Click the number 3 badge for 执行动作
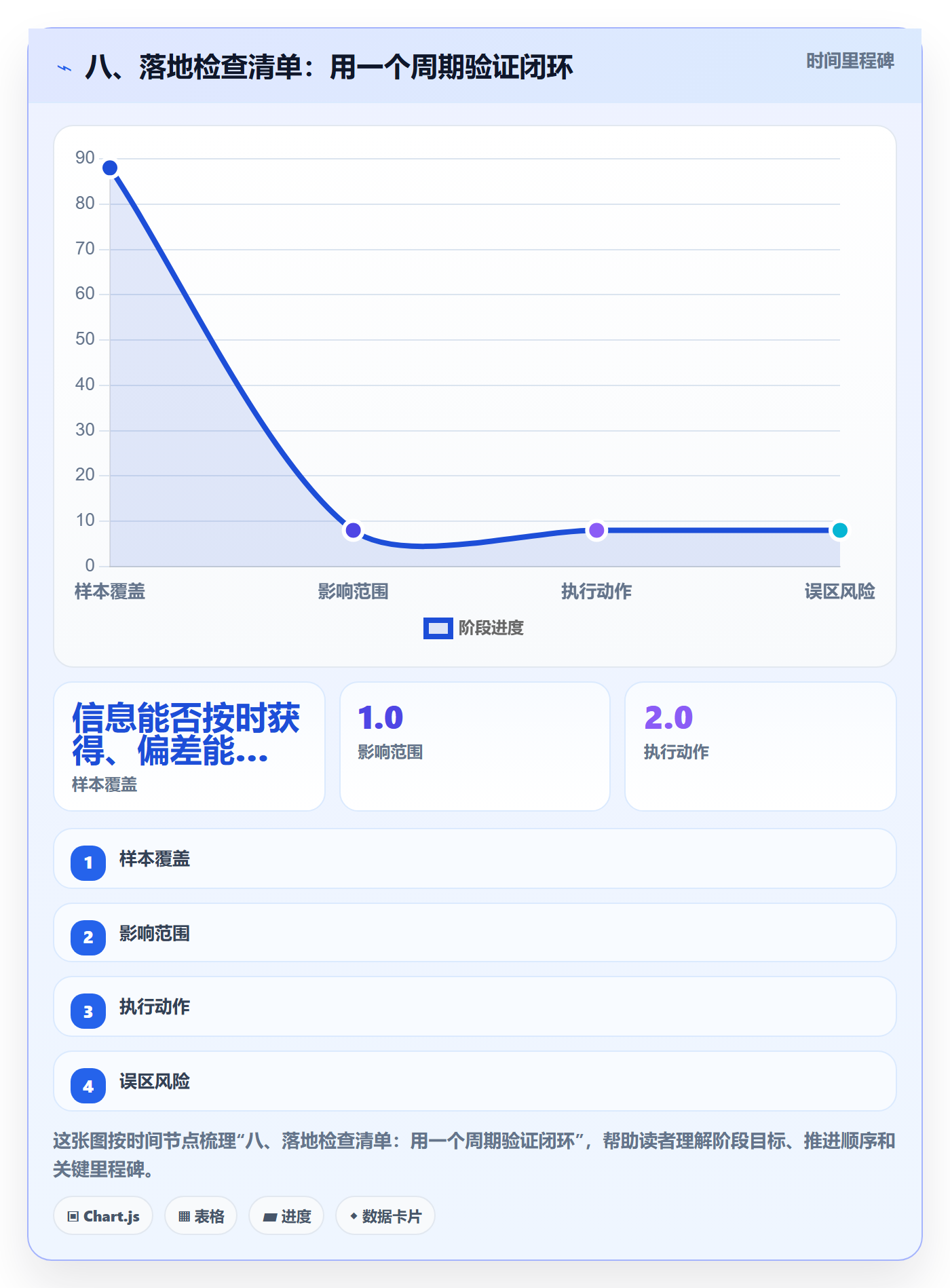This screenshot has height=1288, width=950. (x=88, y=1011)
